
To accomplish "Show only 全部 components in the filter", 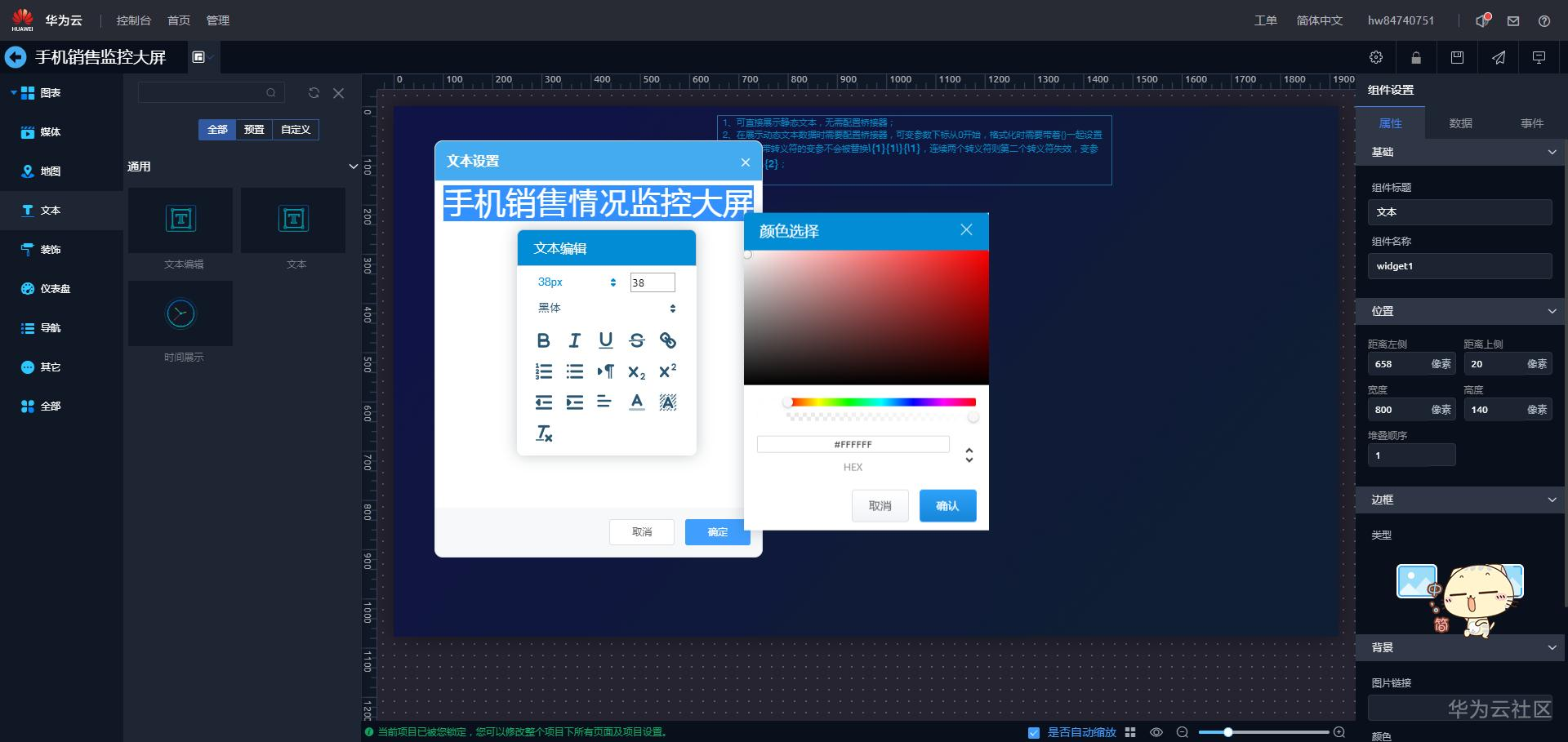I will [217, 130].
